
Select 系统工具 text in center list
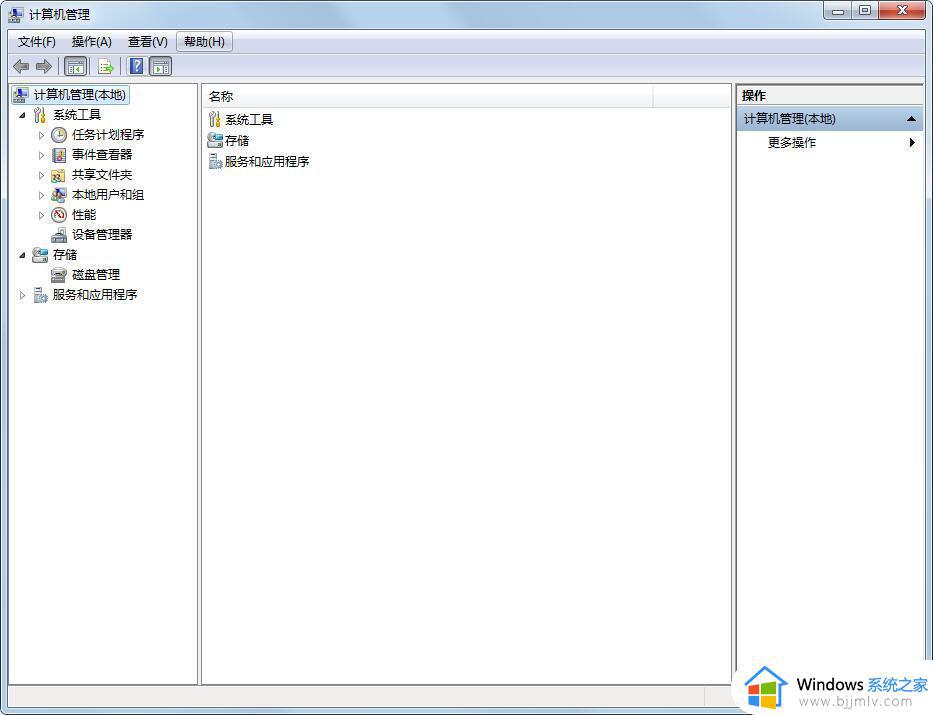point(249,120)
